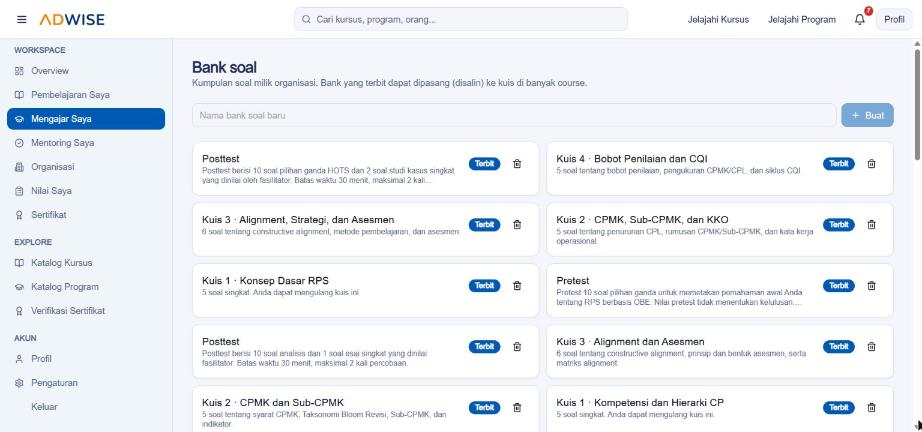Open Sertifikat in sidebar
Viewport: 922px width, 432px height.
pyautogui.click(x=86, y=215)
